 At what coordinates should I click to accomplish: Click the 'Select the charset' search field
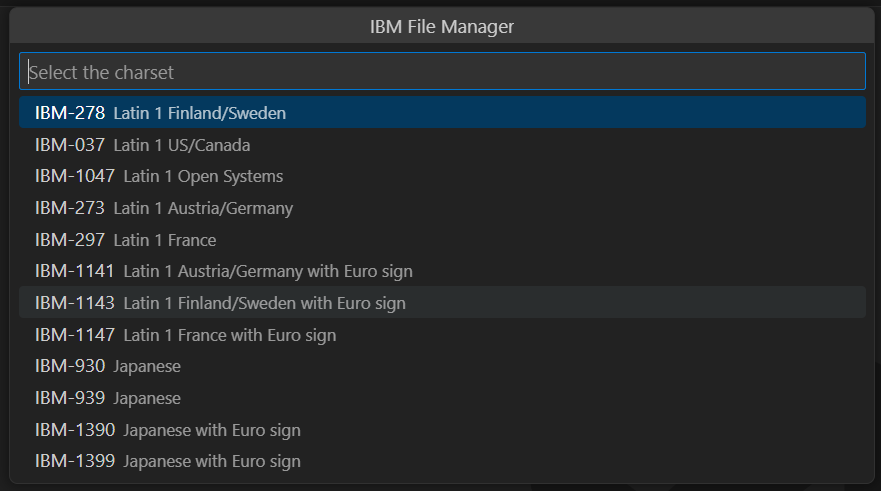pos(441,72)
